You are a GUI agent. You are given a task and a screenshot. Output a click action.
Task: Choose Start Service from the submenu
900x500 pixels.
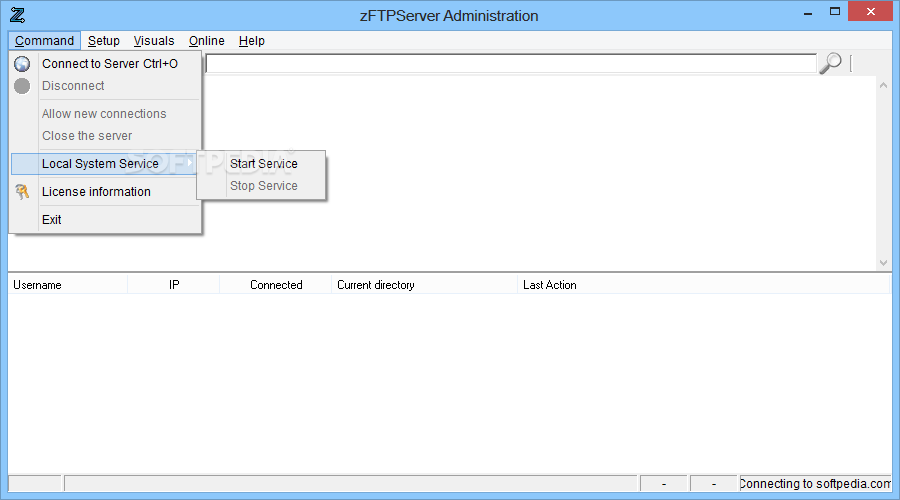tap(262, 164)
